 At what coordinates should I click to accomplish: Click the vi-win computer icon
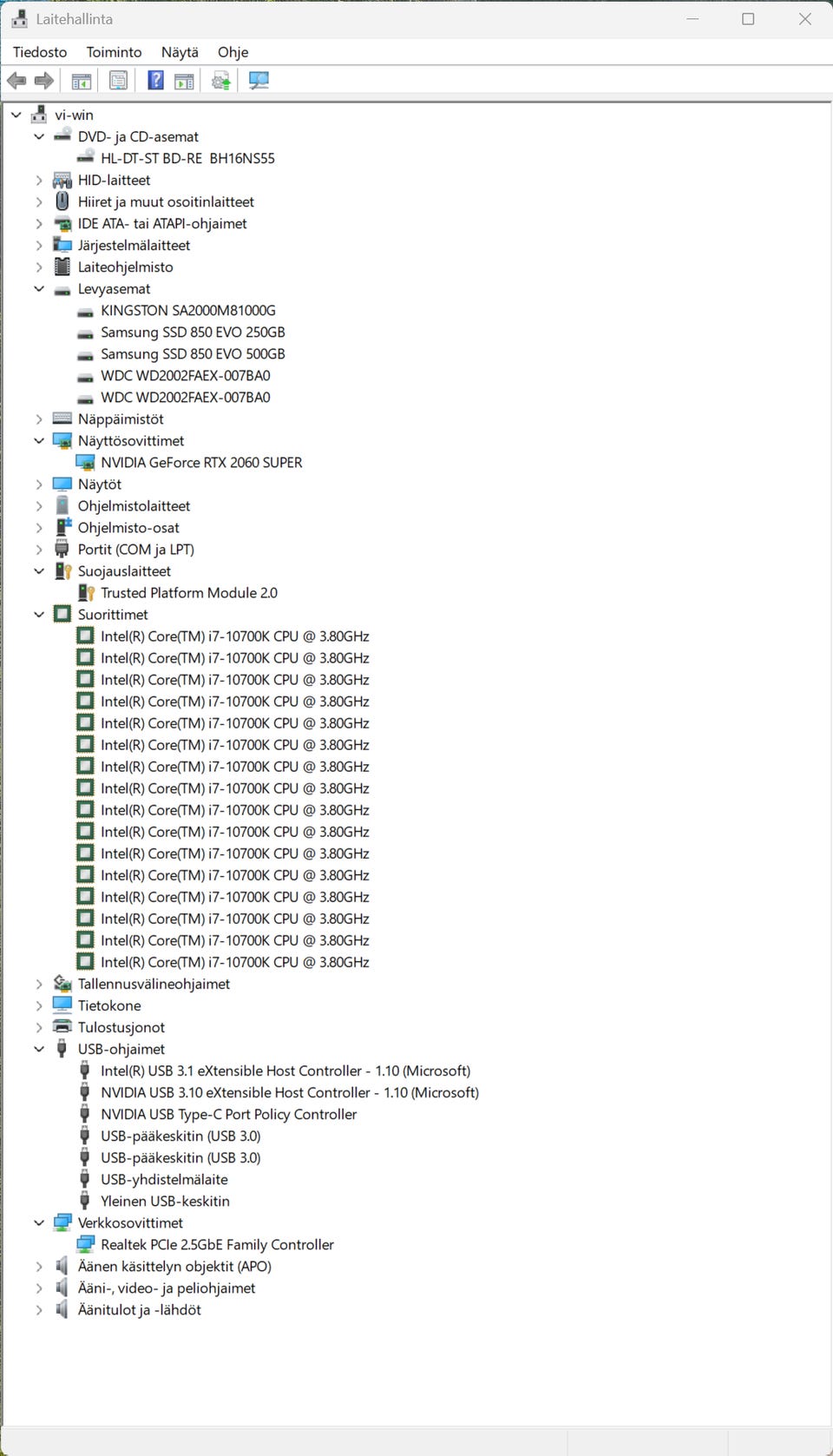(x=39, y=115)
